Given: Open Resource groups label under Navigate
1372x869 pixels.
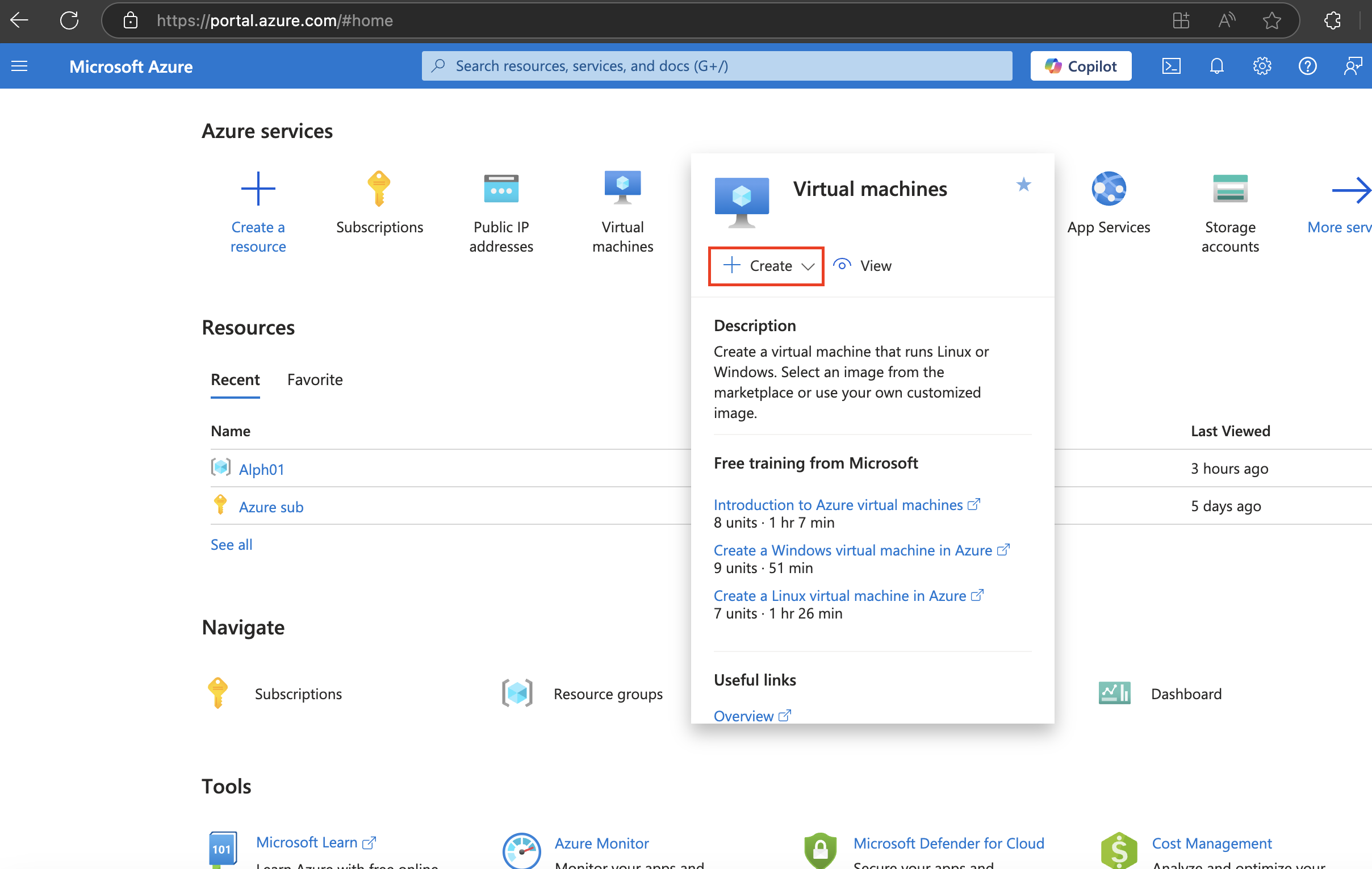Looking at the screenshot, I should click(x=608, y=693).
